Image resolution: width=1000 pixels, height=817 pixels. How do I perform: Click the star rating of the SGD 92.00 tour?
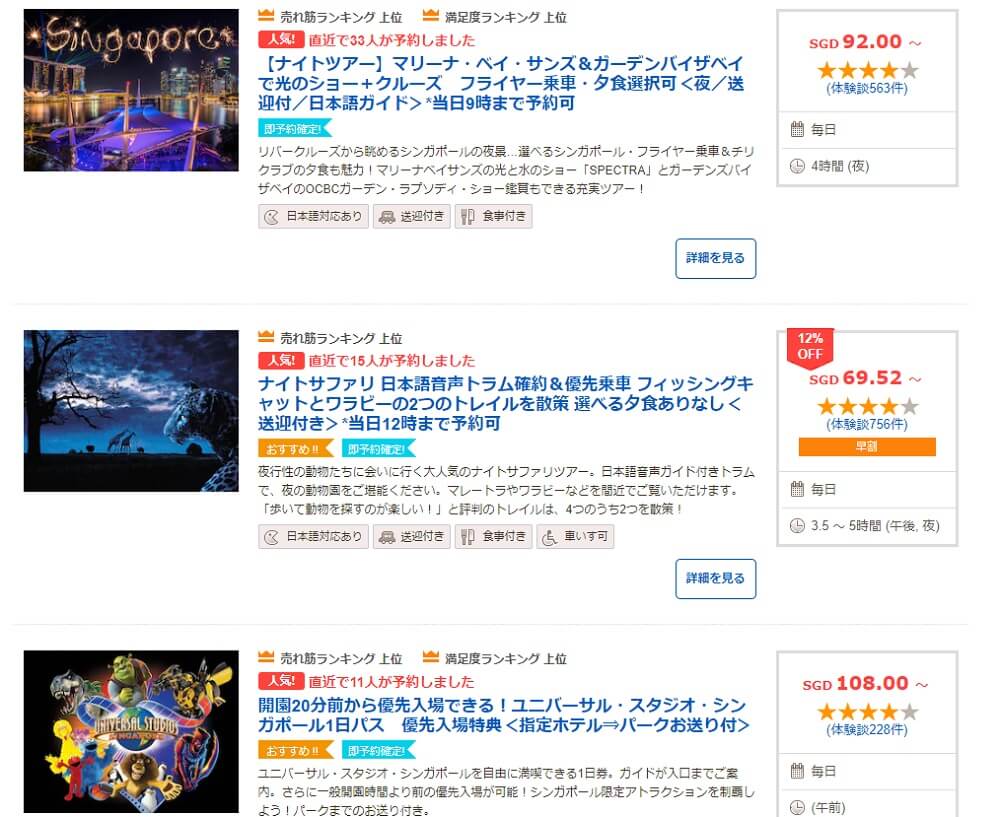coord(867,70)
